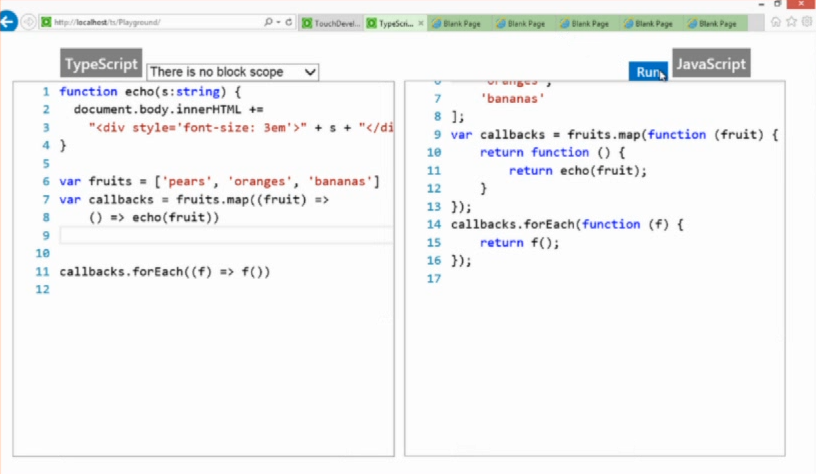Screen dimensions: 816x474
Task: Click 'document.body.innerHTML +=' on line 2
Action: [x=169, y=109]
